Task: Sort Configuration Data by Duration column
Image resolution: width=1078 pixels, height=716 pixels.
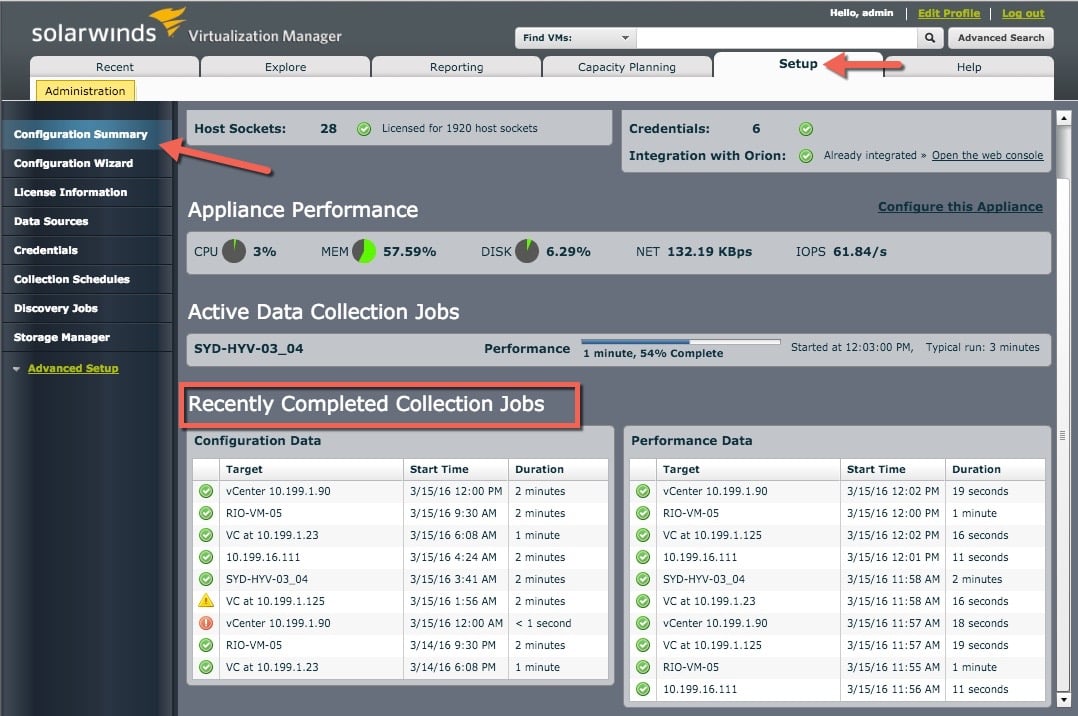Action: (558, 469)
